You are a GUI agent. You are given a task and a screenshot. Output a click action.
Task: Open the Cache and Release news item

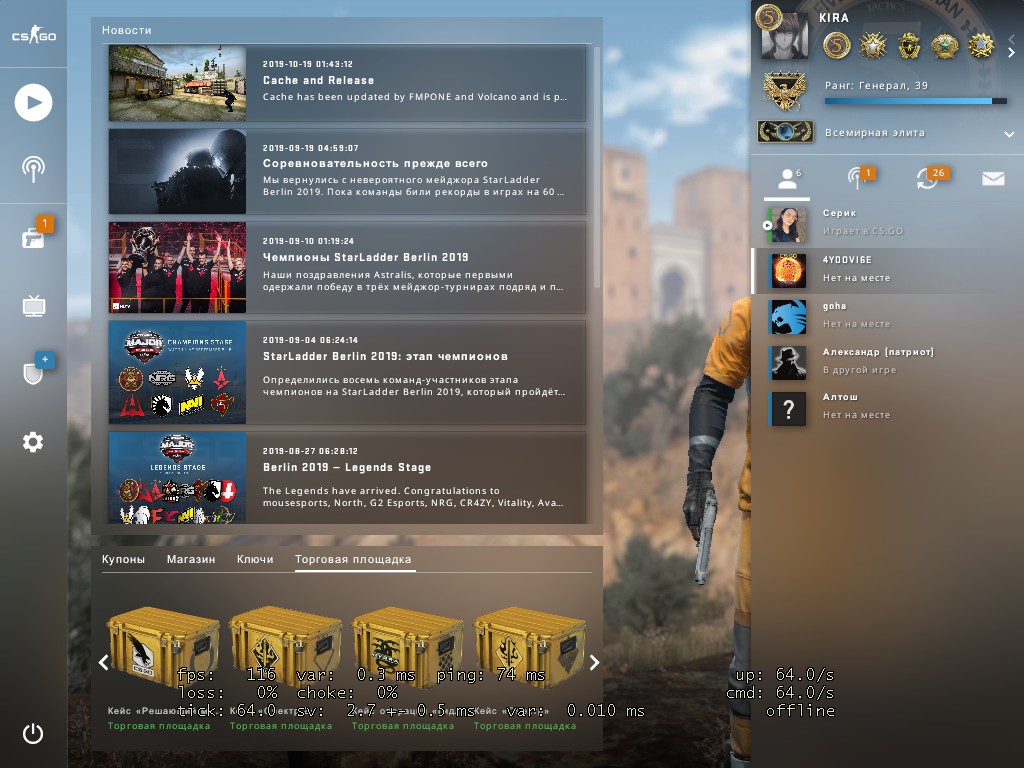coord(347,83)
